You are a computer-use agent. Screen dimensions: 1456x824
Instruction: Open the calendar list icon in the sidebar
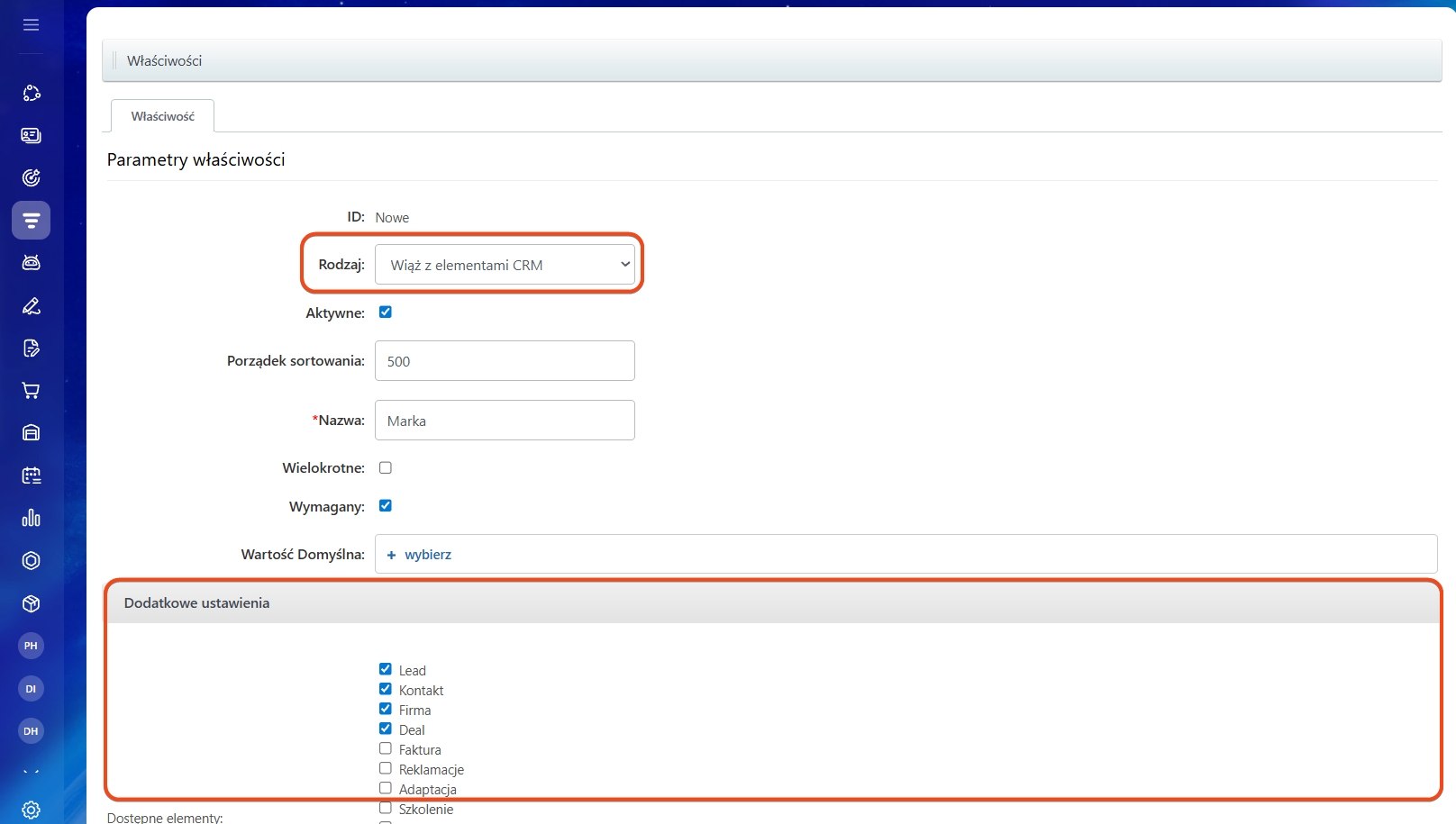point(31,475)
